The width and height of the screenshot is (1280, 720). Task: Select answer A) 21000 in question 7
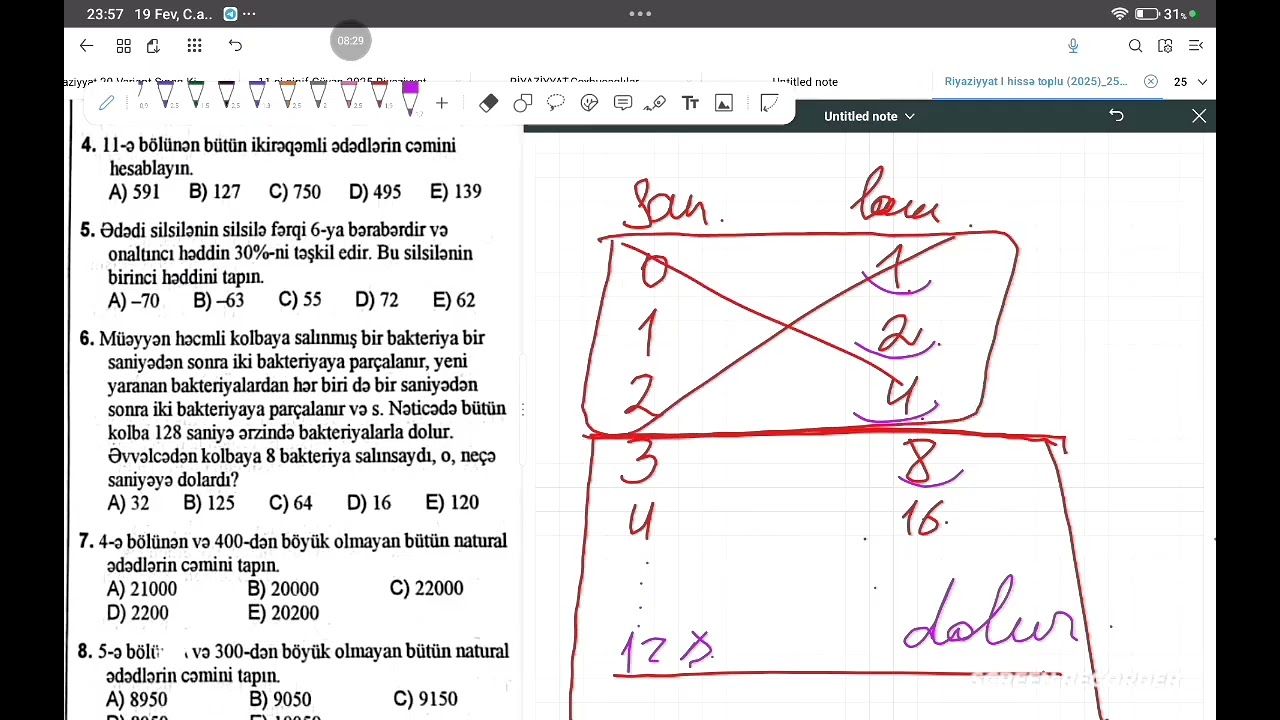click(142, 589)
